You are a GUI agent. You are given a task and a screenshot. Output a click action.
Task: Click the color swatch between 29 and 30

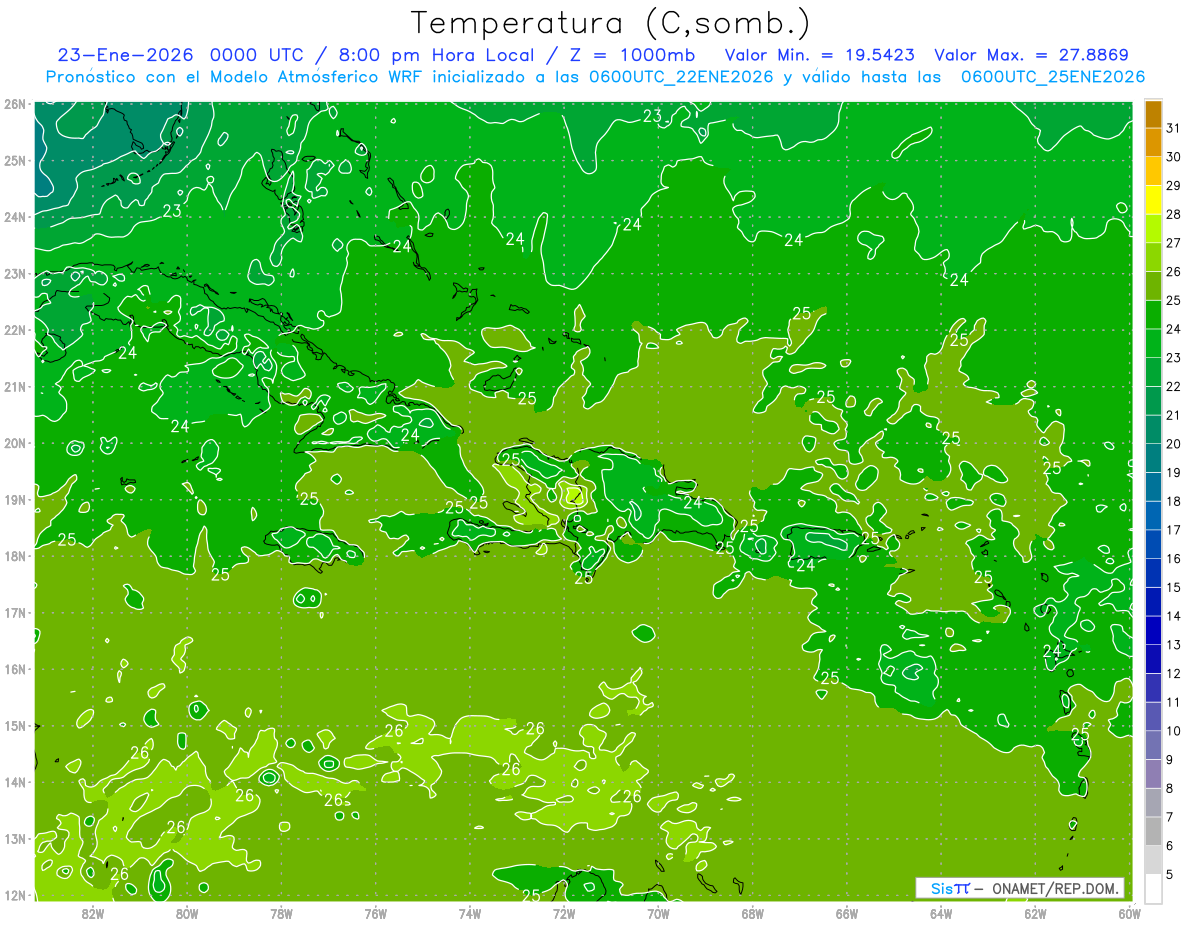point(1153,171)
